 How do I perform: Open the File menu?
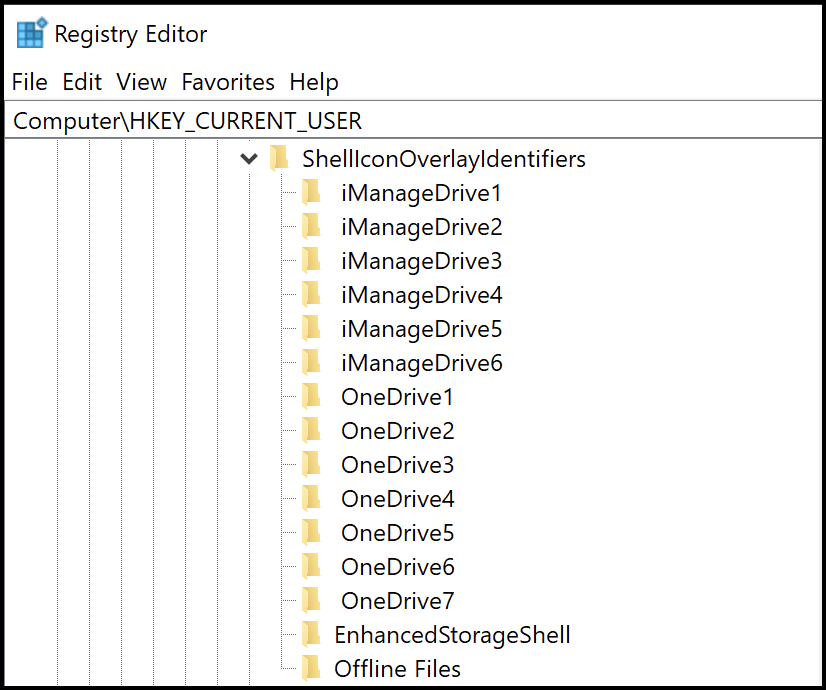29,82
